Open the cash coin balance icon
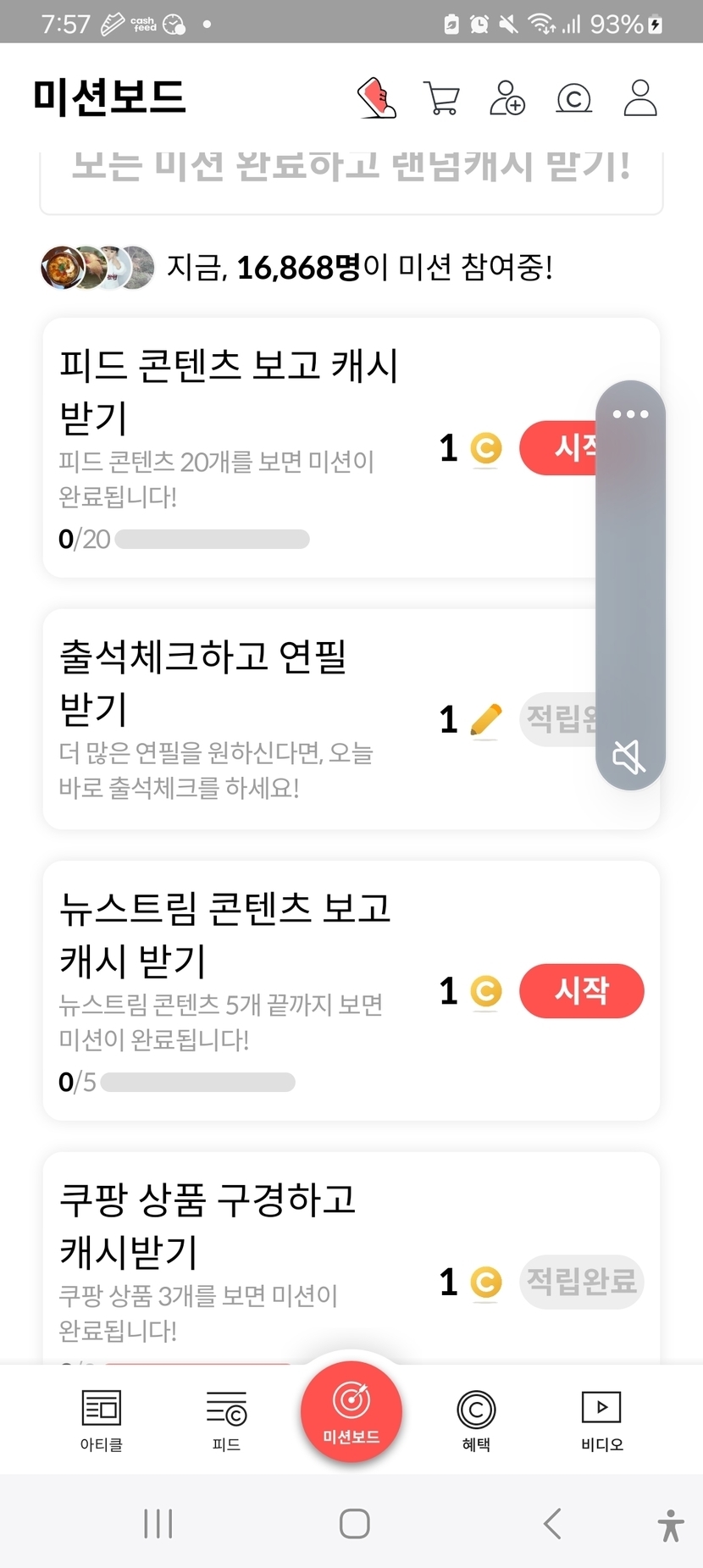Viewport: 703px width, 1568px height. tap(573, 99)
